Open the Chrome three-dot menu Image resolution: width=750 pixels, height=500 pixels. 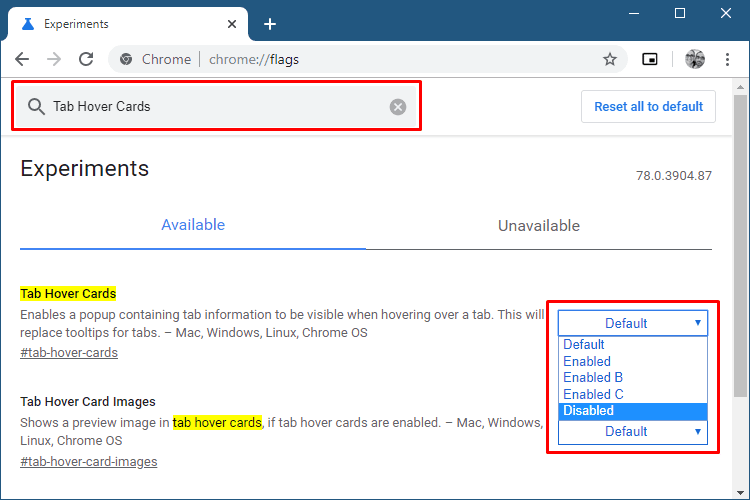pyautogui.click(x=727, y=59)
